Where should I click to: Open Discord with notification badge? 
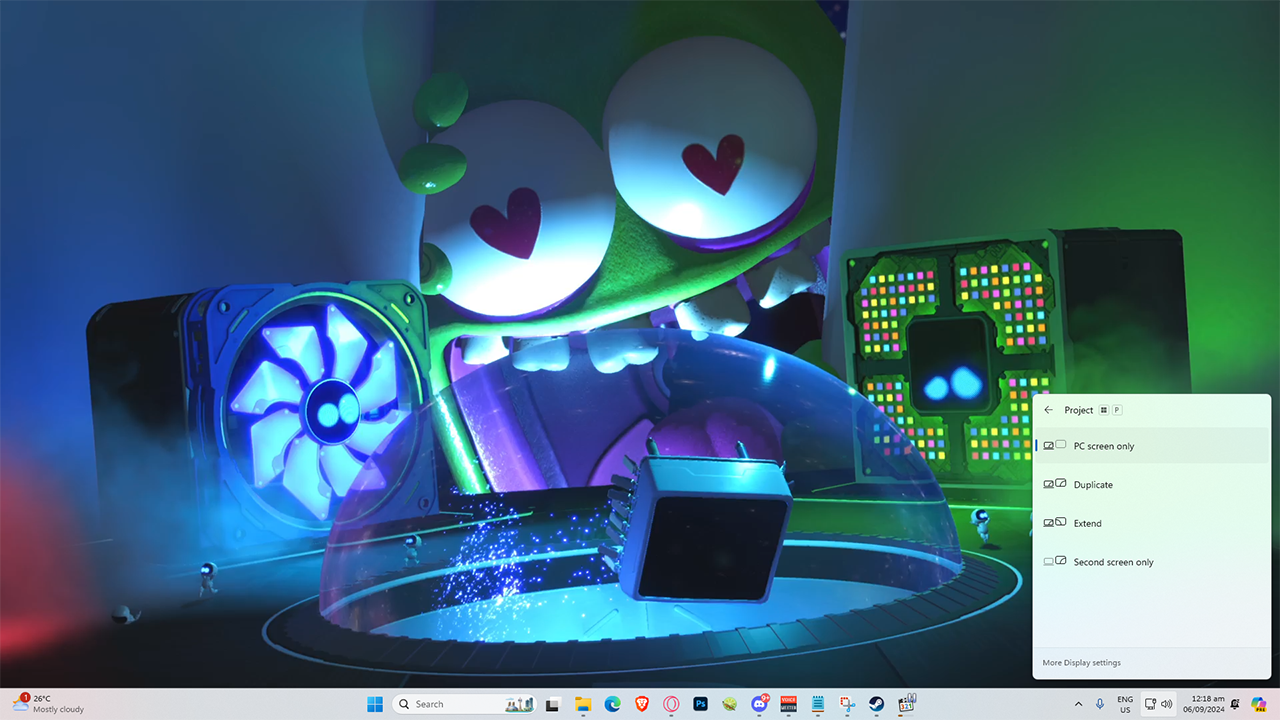(x=759, y=704)
